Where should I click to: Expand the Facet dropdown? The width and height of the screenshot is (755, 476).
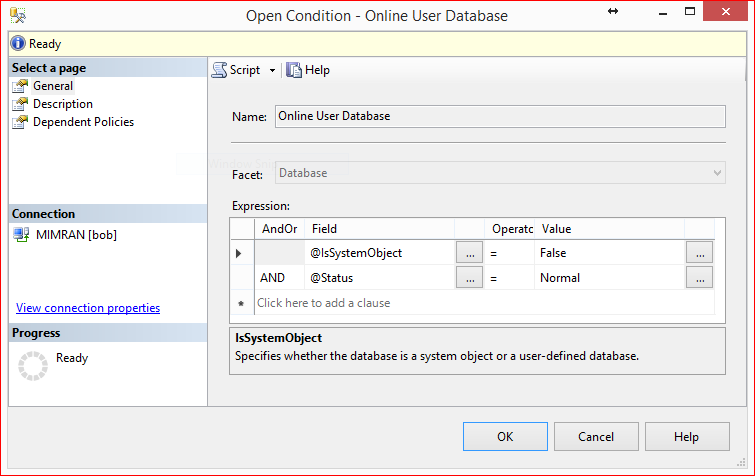(x=716, y=173)
